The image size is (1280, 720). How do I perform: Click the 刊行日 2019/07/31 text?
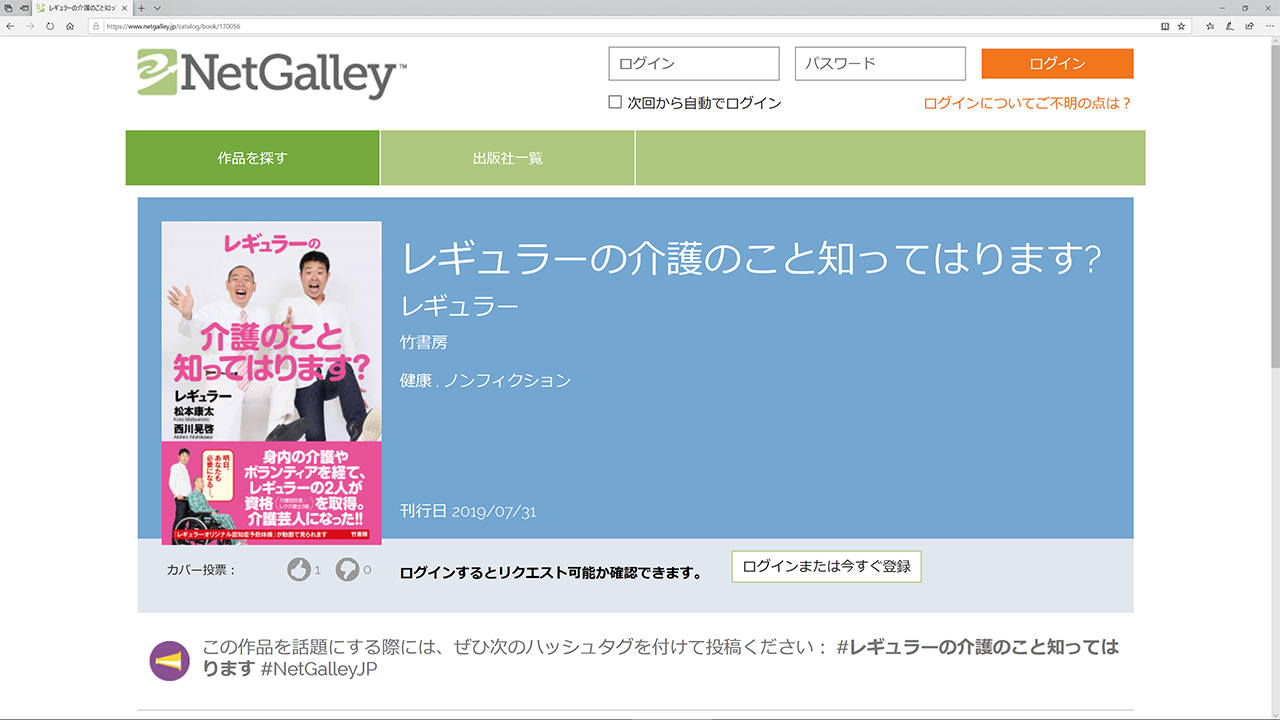(x=468, y=511)
